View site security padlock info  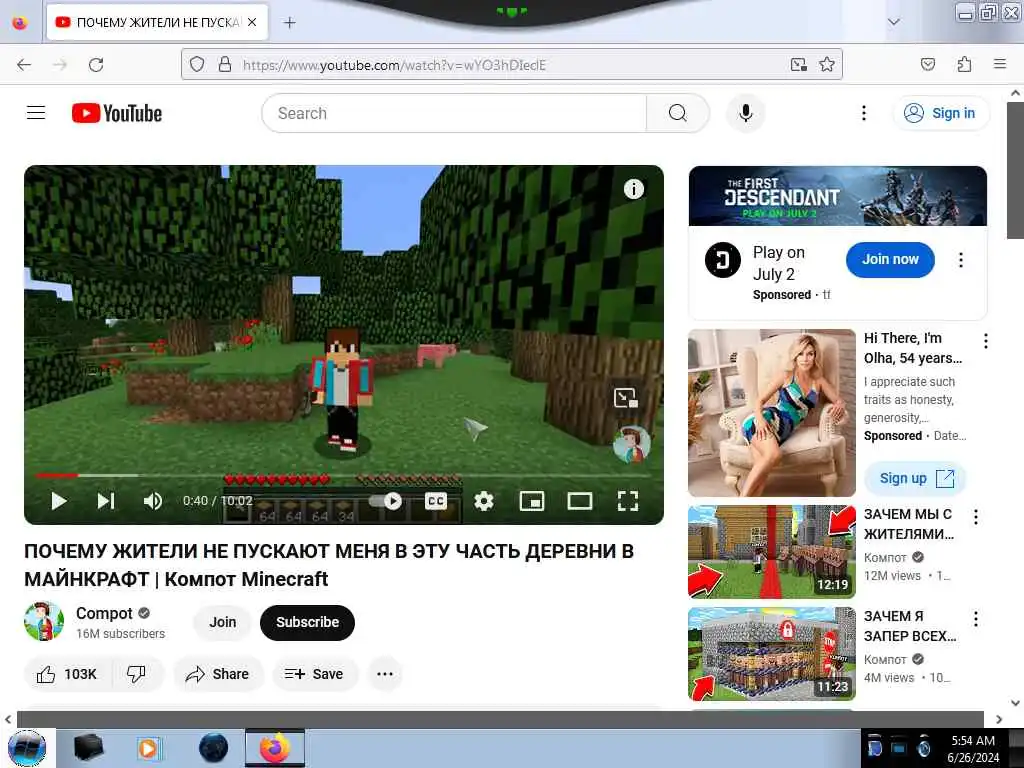point(225,65)
